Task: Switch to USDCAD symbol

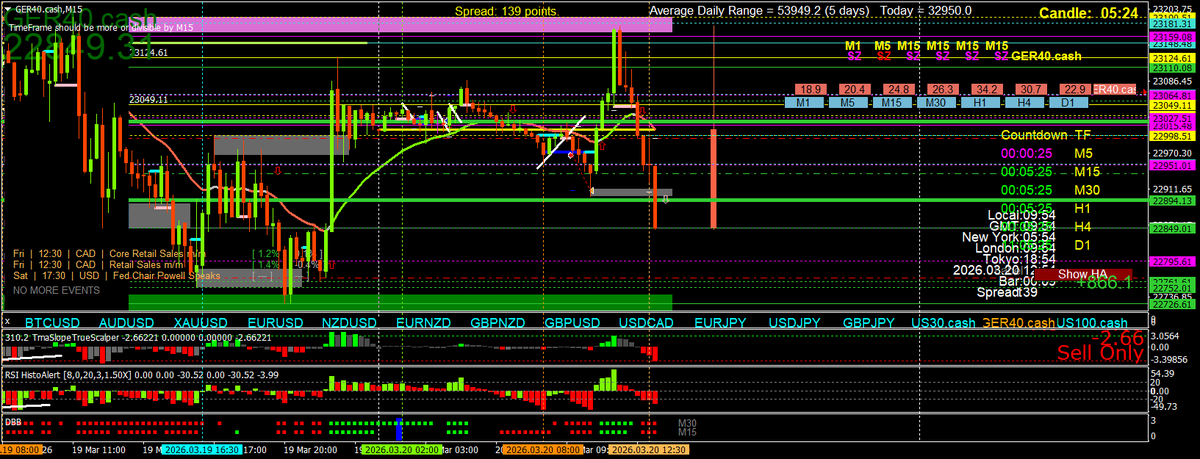Action: pos(647,323)
